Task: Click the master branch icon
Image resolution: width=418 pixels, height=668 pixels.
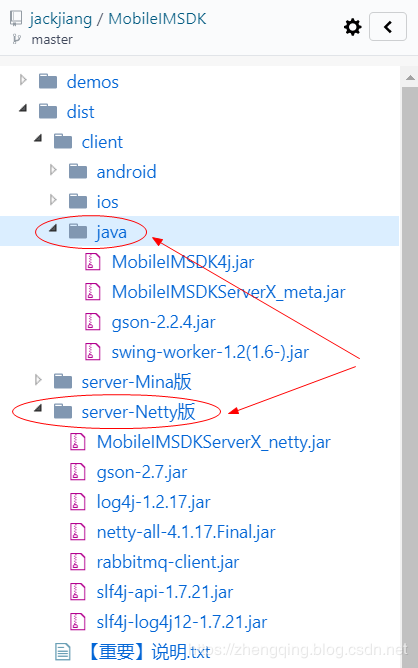Action: click(17, 39)
